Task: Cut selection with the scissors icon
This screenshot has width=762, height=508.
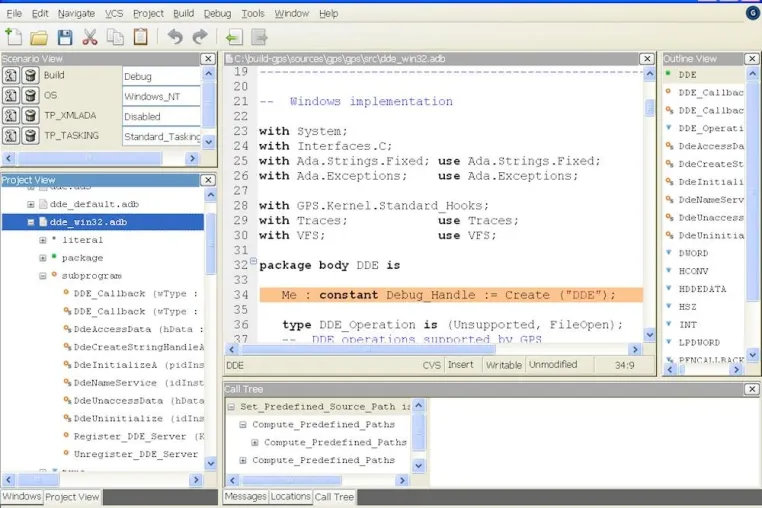Action: pos(90,37)
